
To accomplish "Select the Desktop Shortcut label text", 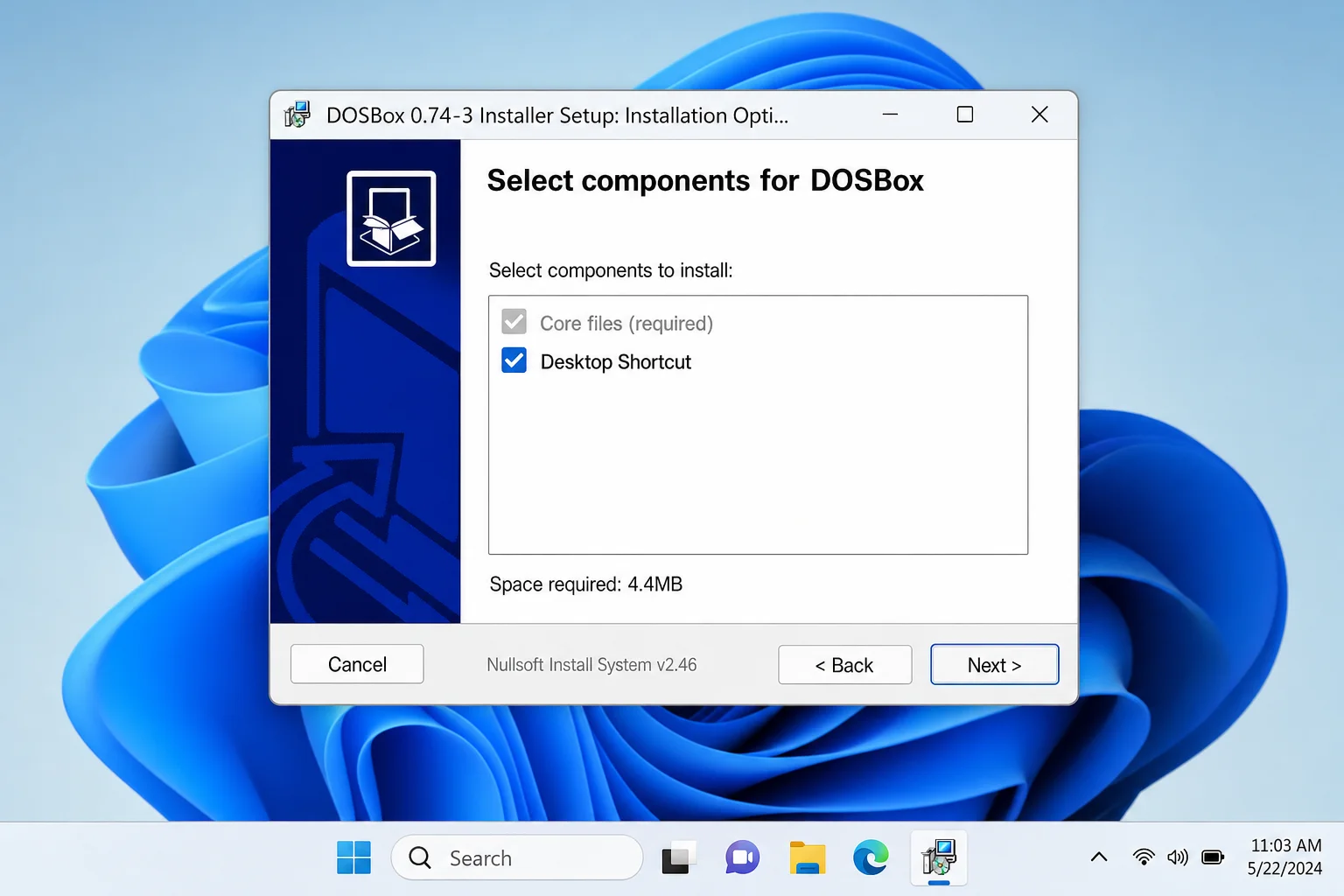I will [615, 362].
